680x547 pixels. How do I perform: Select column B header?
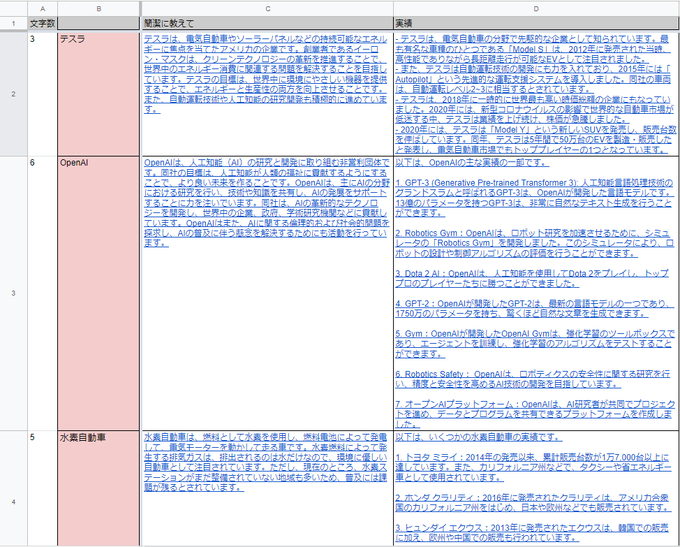(x=99, y=9)
